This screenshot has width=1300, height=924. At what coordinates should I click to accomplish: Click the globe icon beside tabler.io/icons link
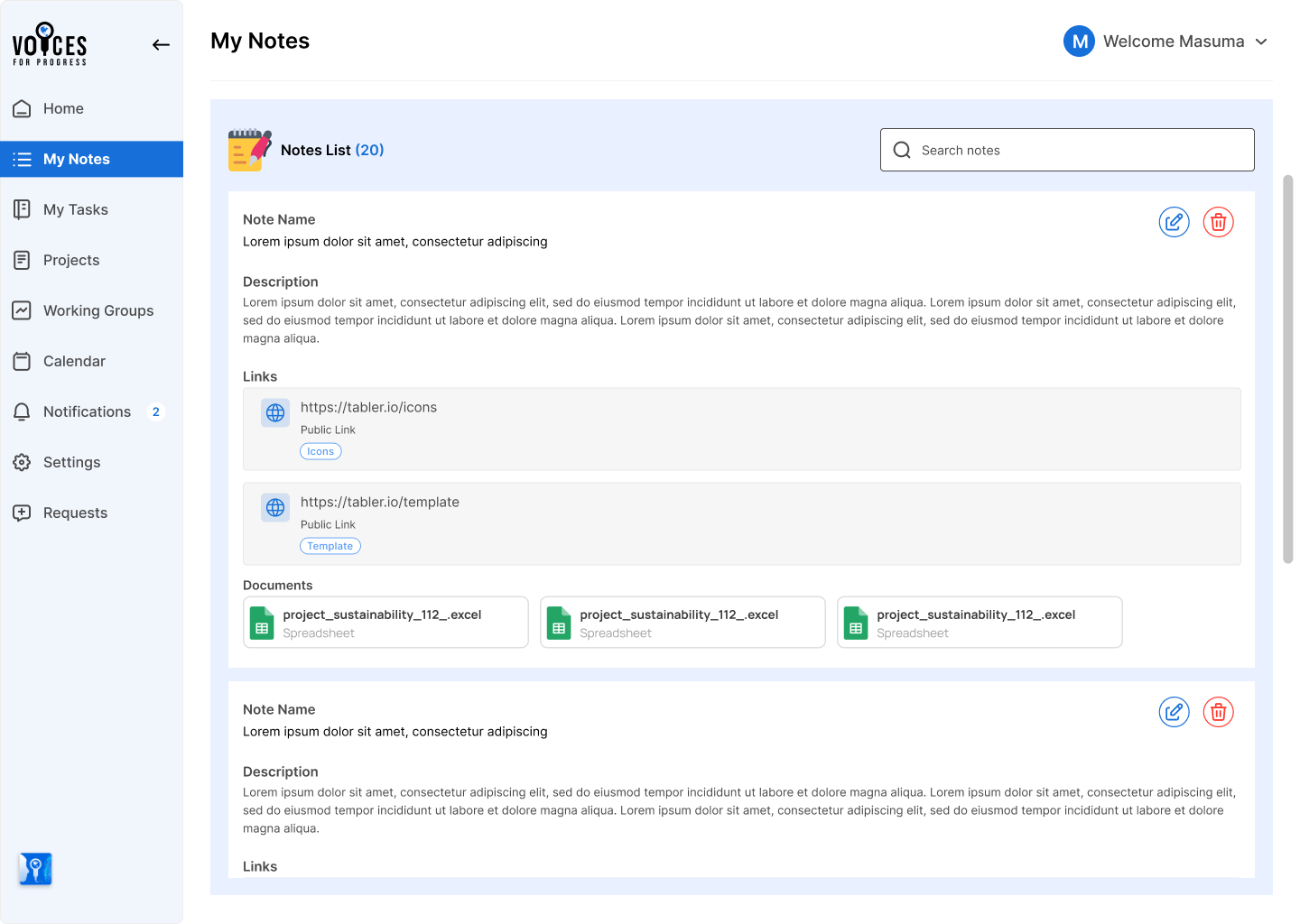[274, 412]
